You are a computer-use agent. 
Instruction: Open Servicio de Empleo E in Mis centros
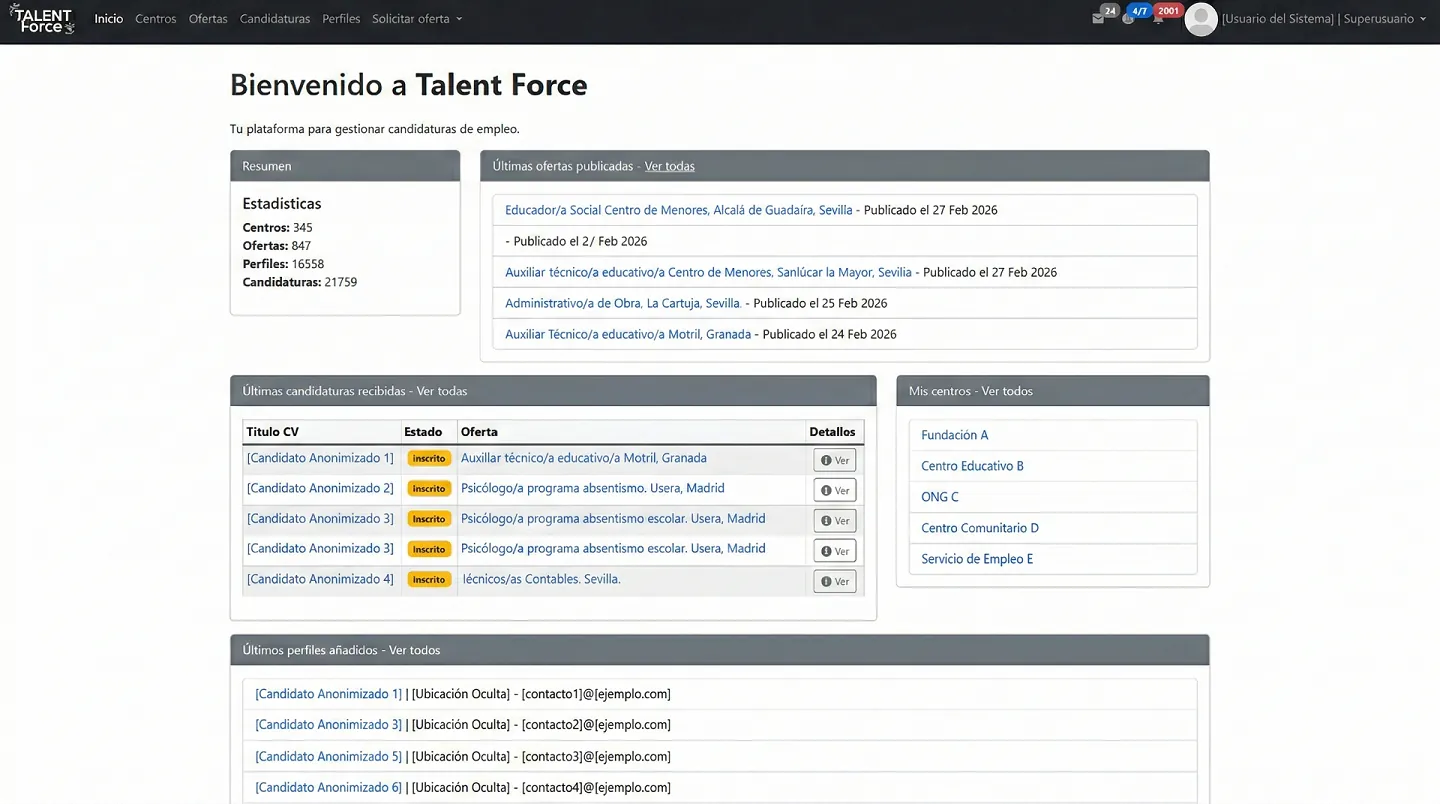coord(977,559)
